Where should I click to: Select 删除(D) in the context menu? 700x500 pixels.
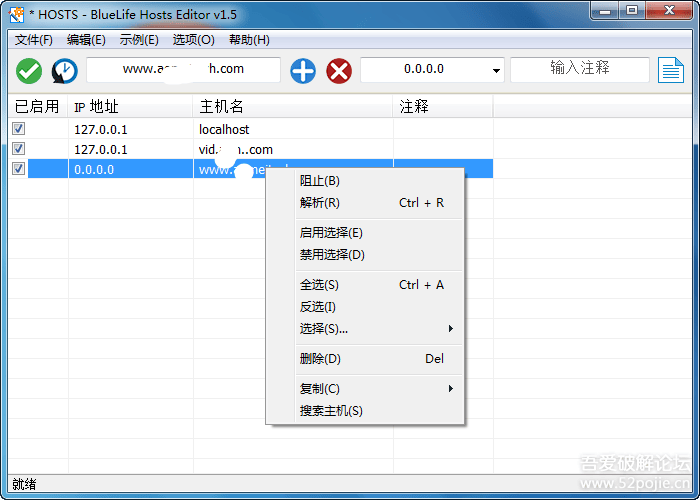pyautogui.click(x=320, y=359)
